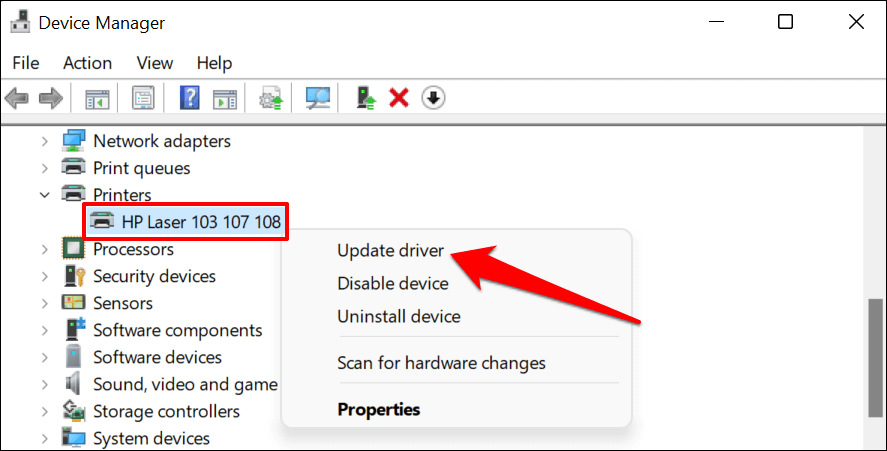Open the blue Help question mark icon
887x451 pixels.
click(x=190, y=98)
